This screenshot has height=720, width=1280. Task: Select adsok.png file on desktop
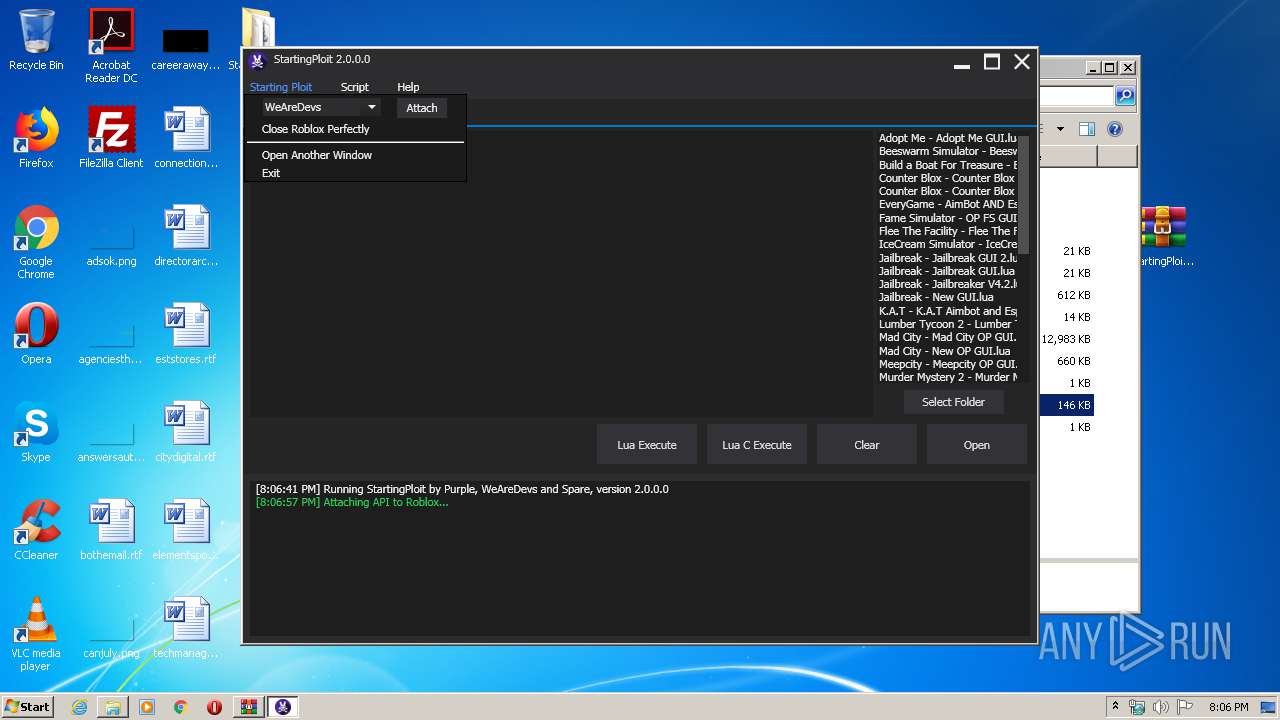click(x=111, y=243)
